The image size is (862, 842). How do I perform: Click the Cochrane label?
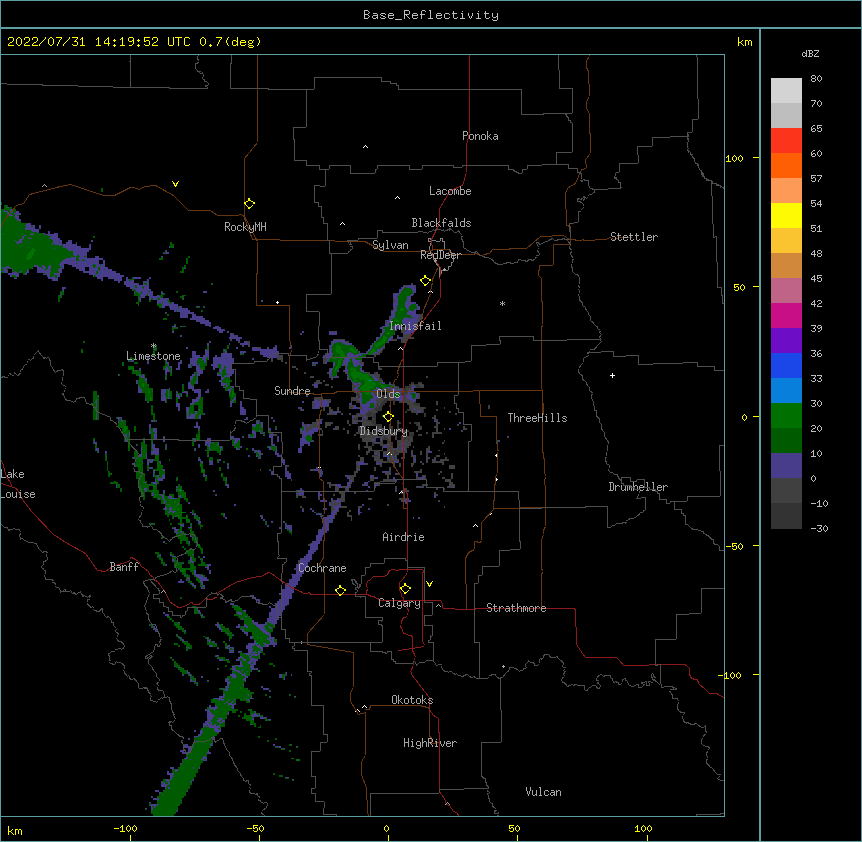point(322,568)
